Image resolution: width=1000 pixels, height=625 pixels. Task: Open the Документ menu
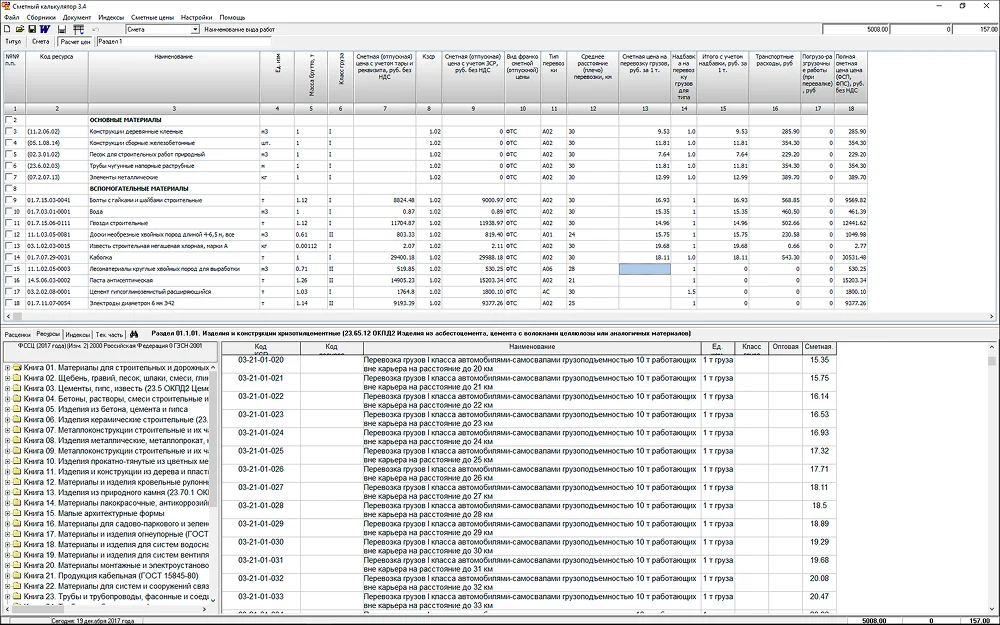click(x=77, y=17)
